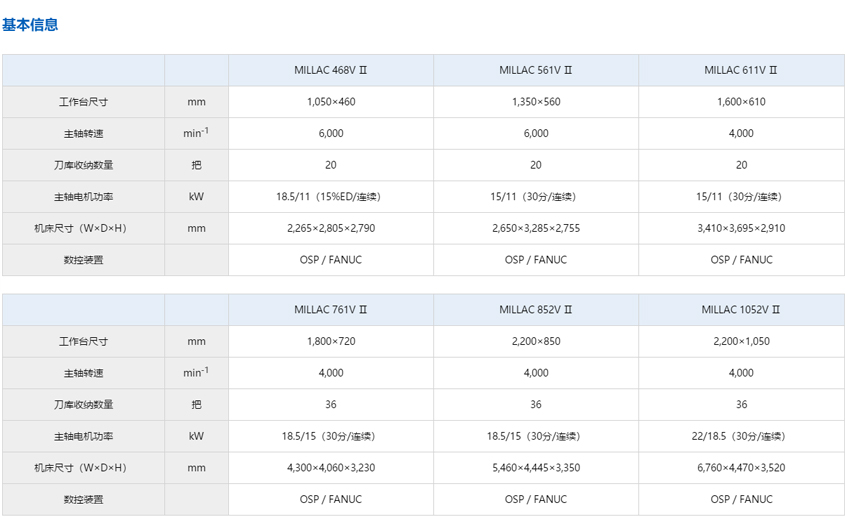Click the 3,410×3,695×2,910 machine size cell
Screen dimensions: 845x517
pos(741,228)
